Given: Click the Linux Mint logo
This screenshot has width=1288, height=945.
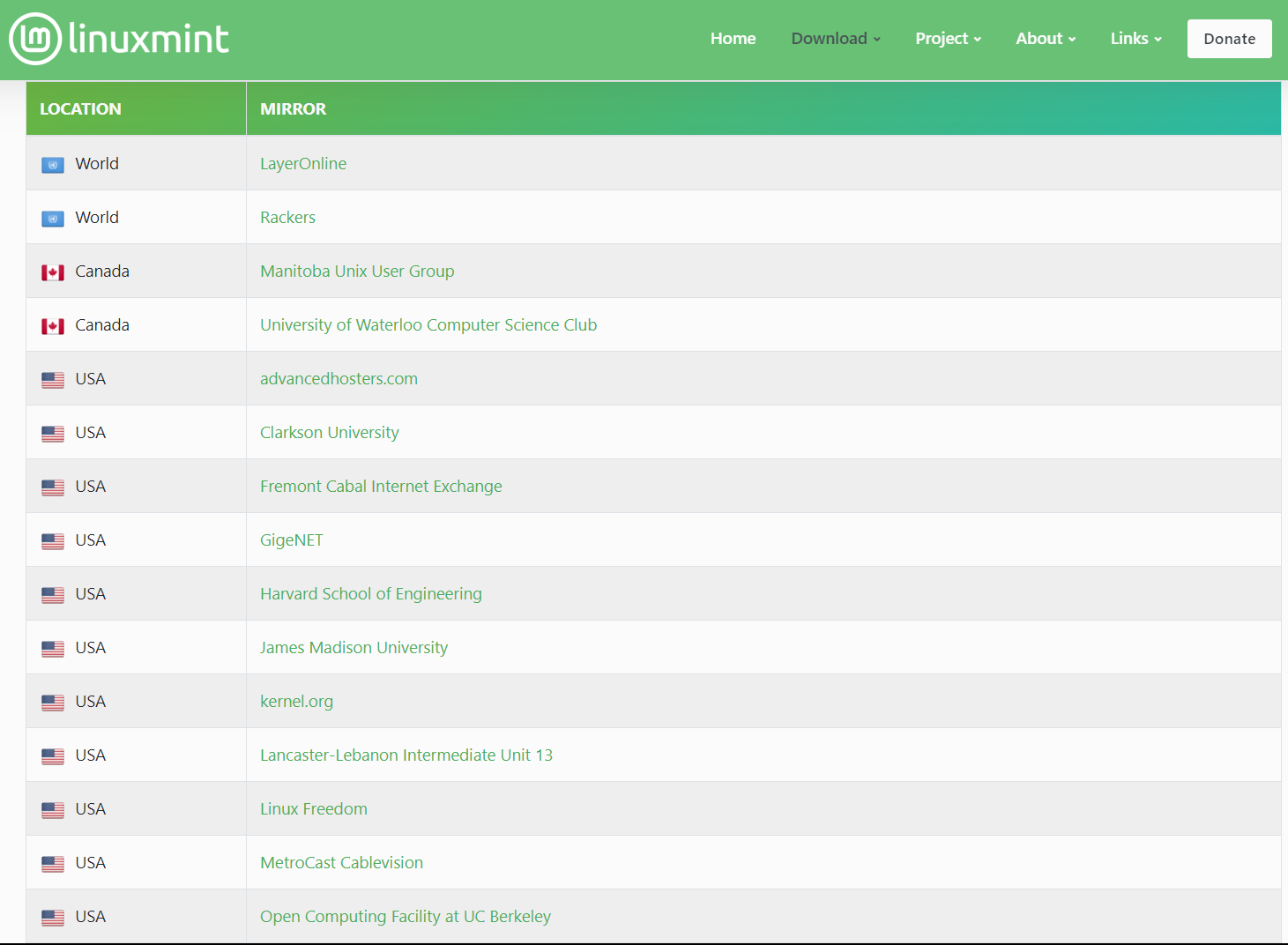Looking at the screenshot, I should pos(119,39).
